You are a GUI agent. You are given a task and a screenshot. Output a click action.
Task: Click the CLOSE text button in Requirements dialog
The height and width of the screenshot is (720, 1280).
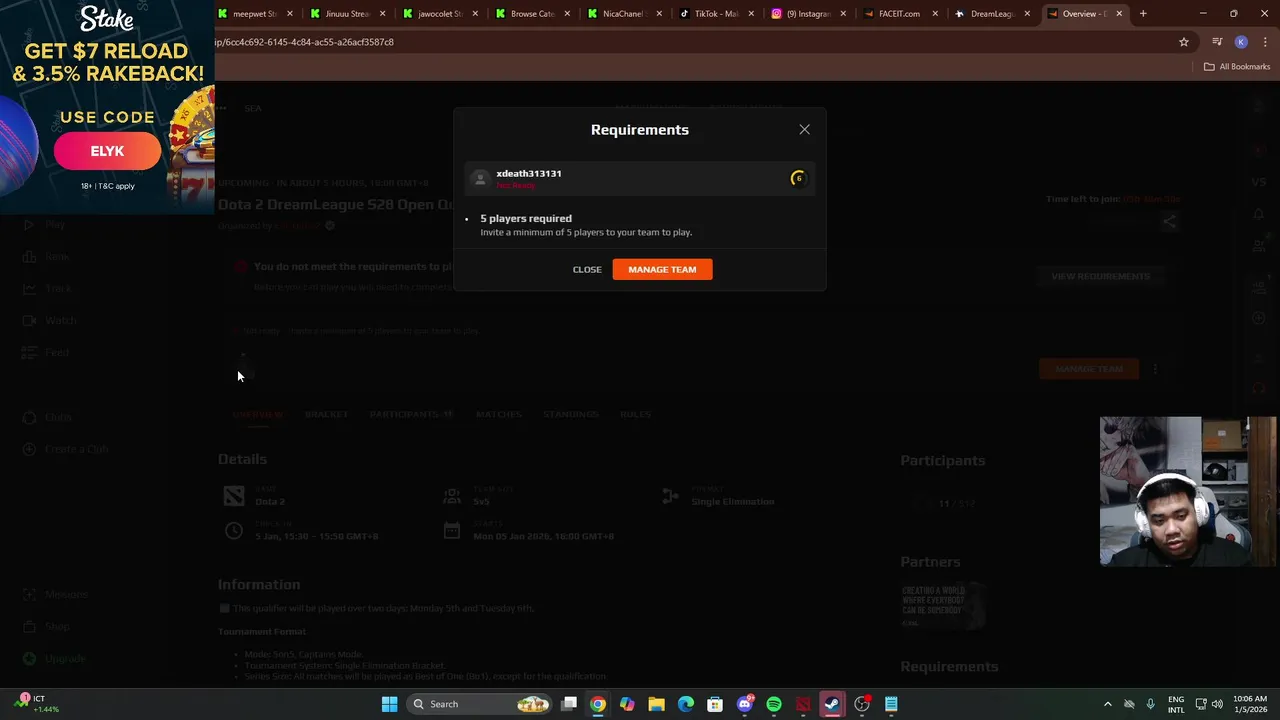tap(587, 269)
